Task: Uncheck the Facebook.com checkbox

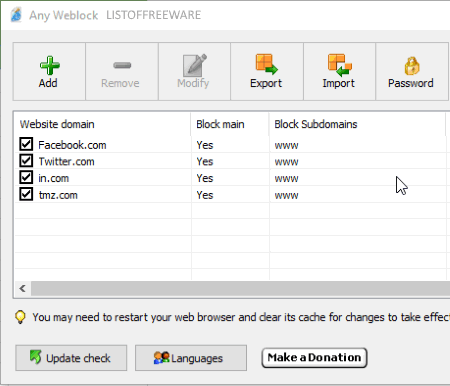Action: tap(26, 144)
